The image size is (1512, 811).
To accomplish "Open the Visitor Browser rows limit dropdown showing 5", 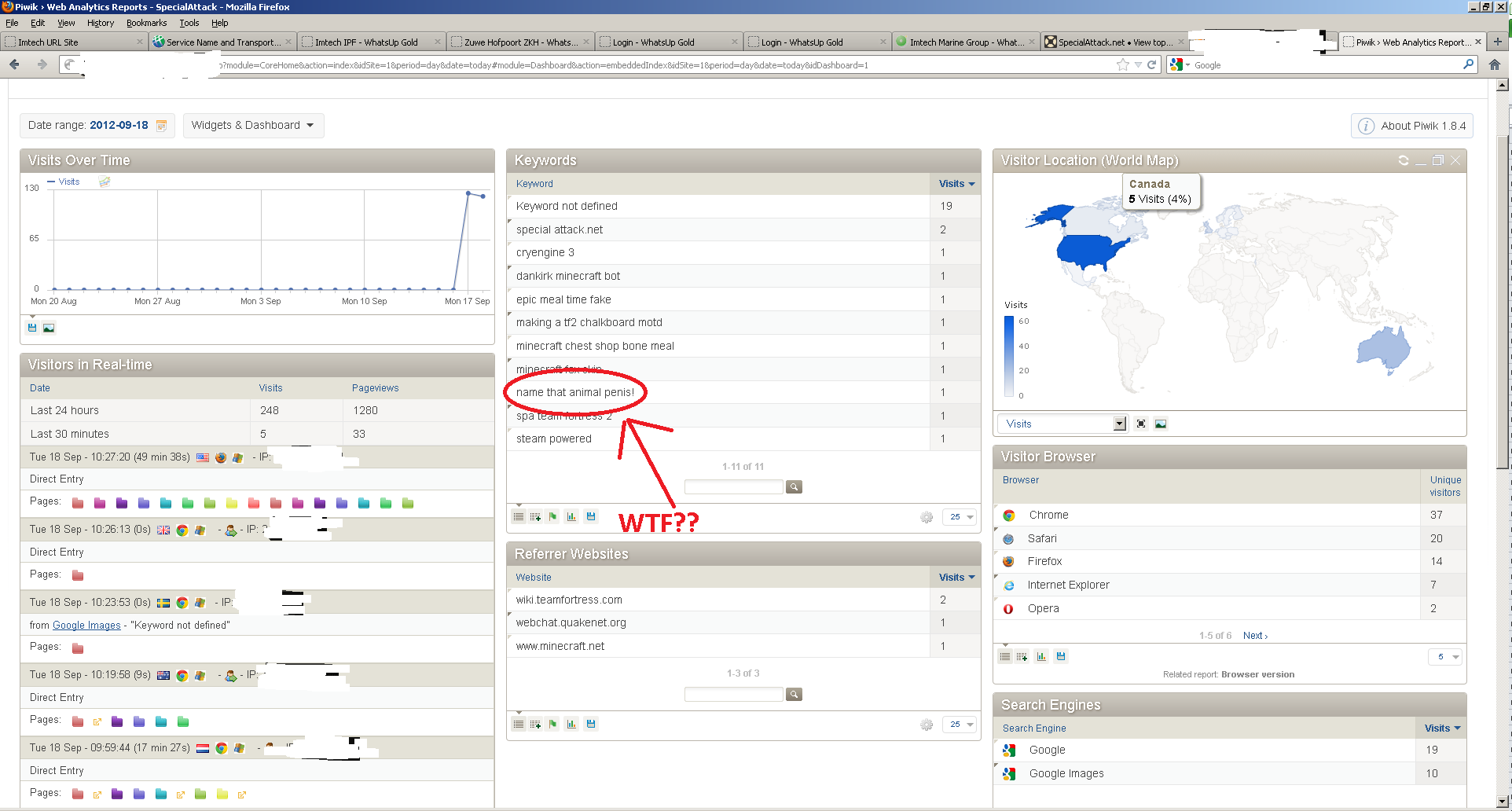I will click(x=1444, y=657).
